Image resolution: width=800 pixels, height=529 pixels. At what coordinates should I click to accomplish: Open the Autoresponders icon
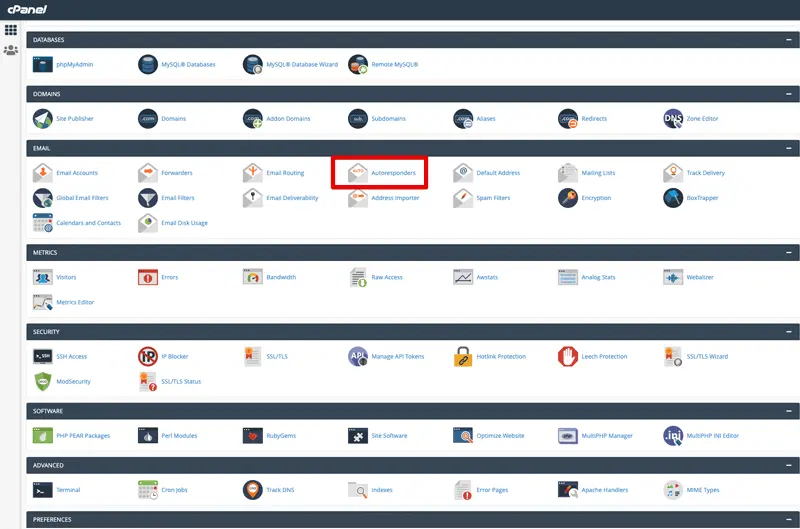click(358, 173)
